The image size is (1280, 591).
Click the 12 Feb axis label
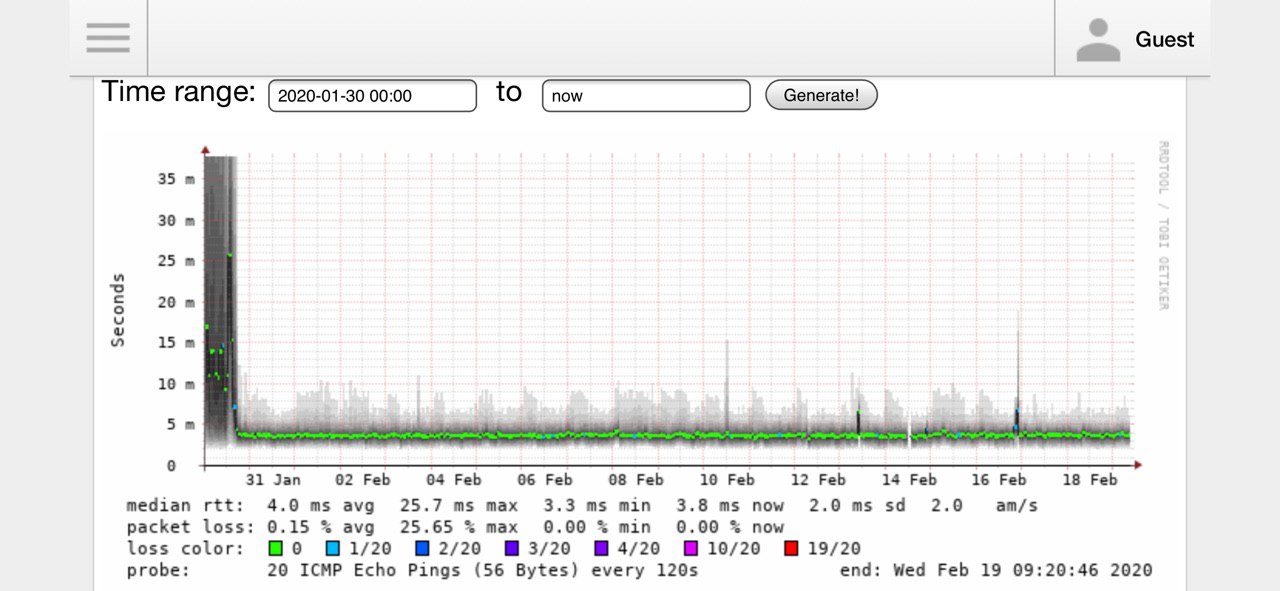point(819,480)
